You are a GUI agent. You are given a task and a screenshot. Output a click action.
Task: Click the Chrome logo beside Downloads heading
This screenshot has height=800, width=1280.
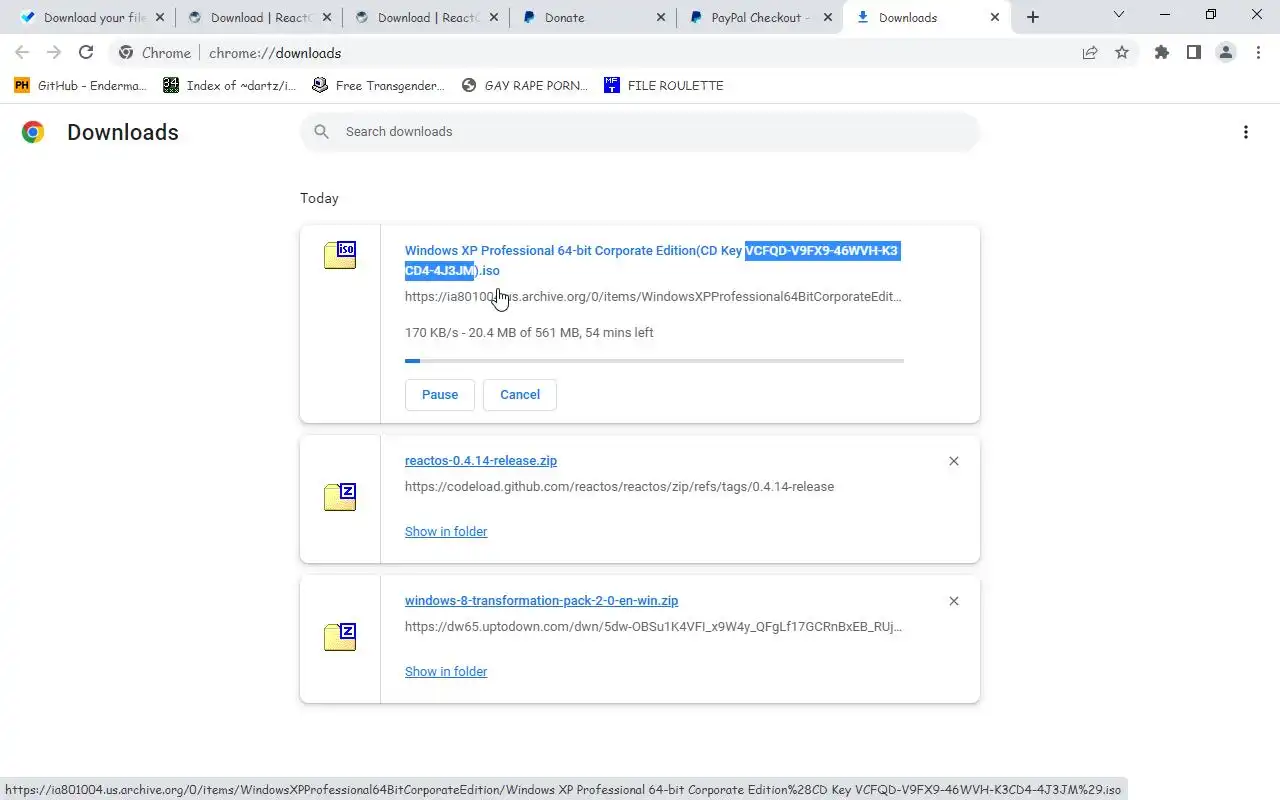tap(33, 132)
